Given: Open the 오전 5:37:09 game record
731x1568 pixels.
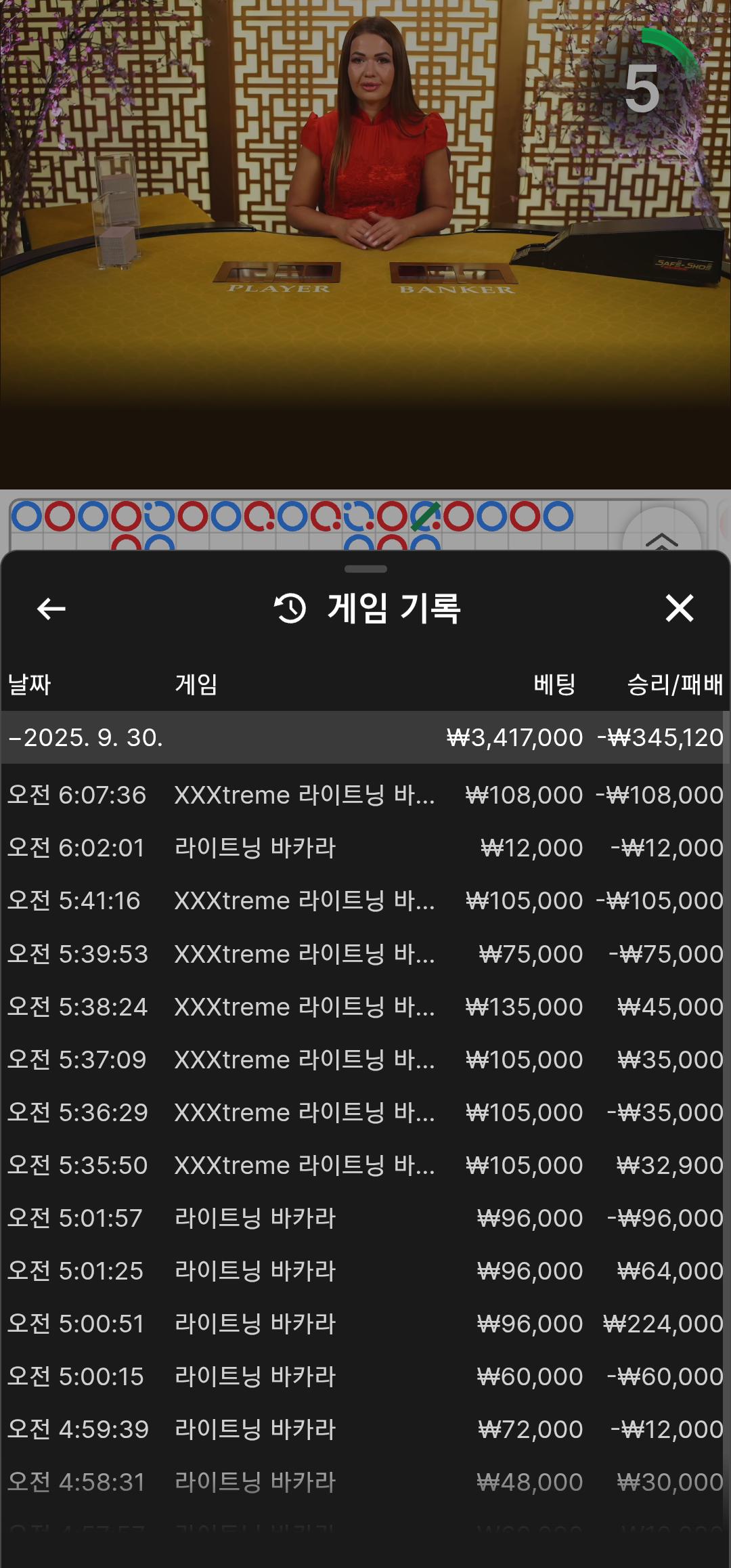Looking at the screenshot, I should (x=365, y=1060).
